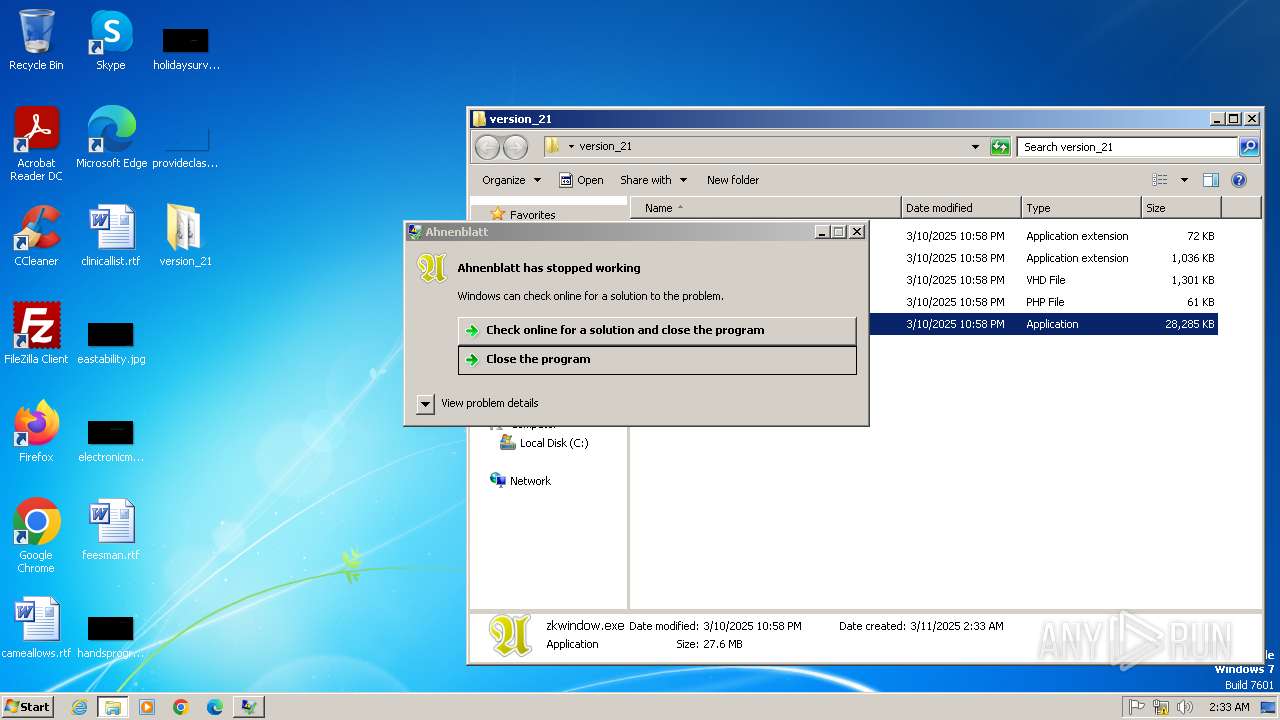This screenshot has height=720, width=1280.
Task: Open eastability.jpg desktop file
Action: tap(111, 342)
